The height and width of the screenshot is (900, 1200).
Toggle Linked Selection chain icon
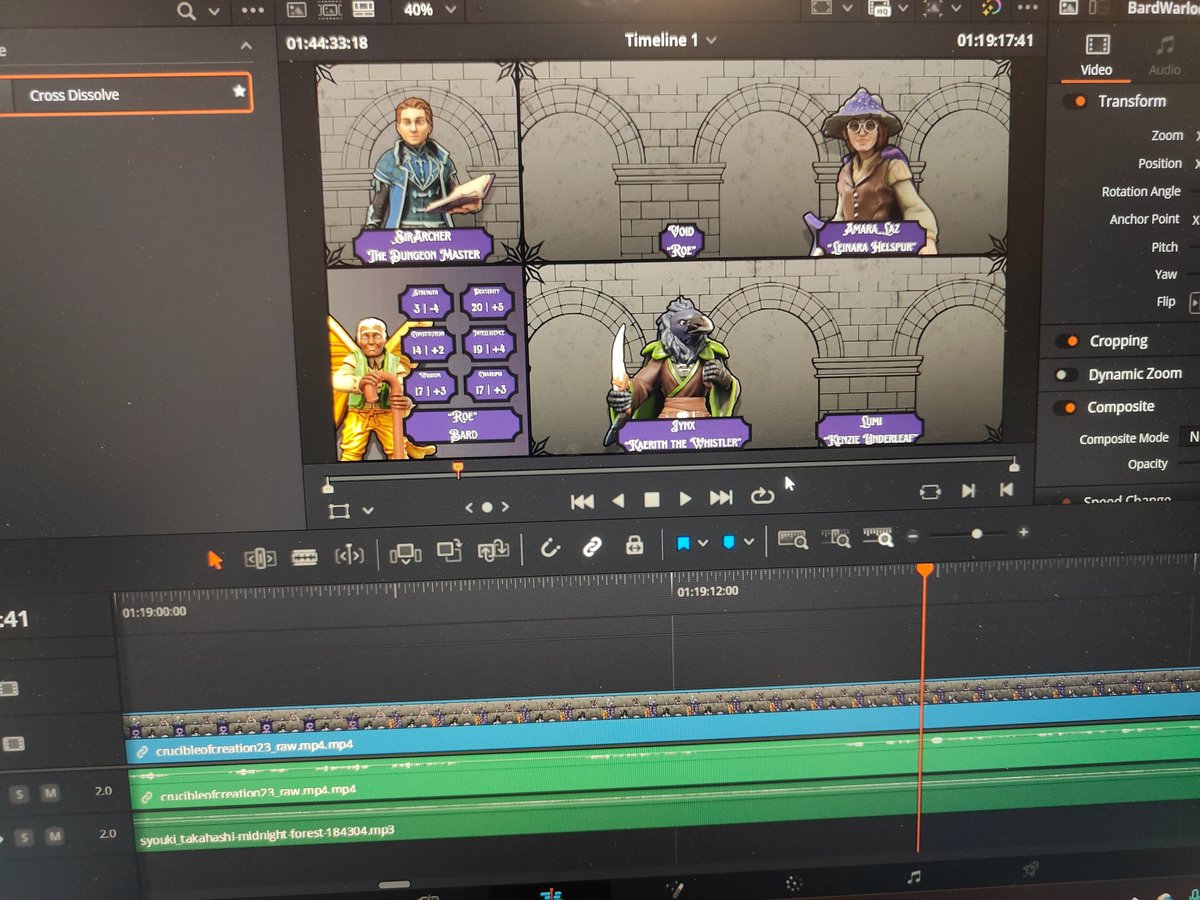point(591,546)
